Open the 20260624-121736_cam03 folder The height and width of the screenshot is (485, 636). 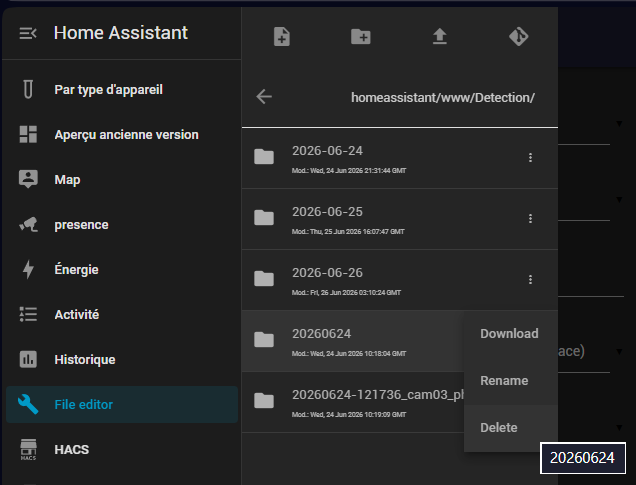click(x=353, y=402)
